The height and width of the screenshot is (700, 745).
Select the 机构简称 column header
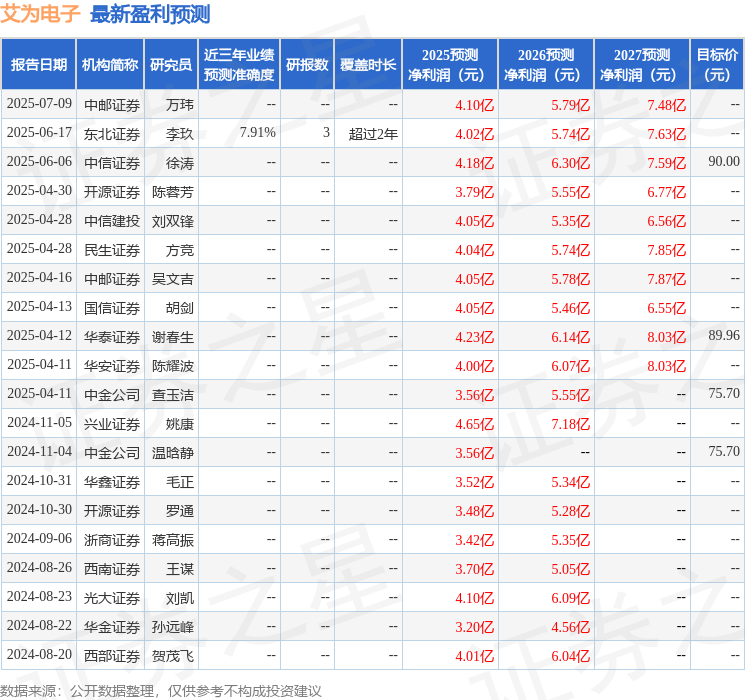point(110,65)
